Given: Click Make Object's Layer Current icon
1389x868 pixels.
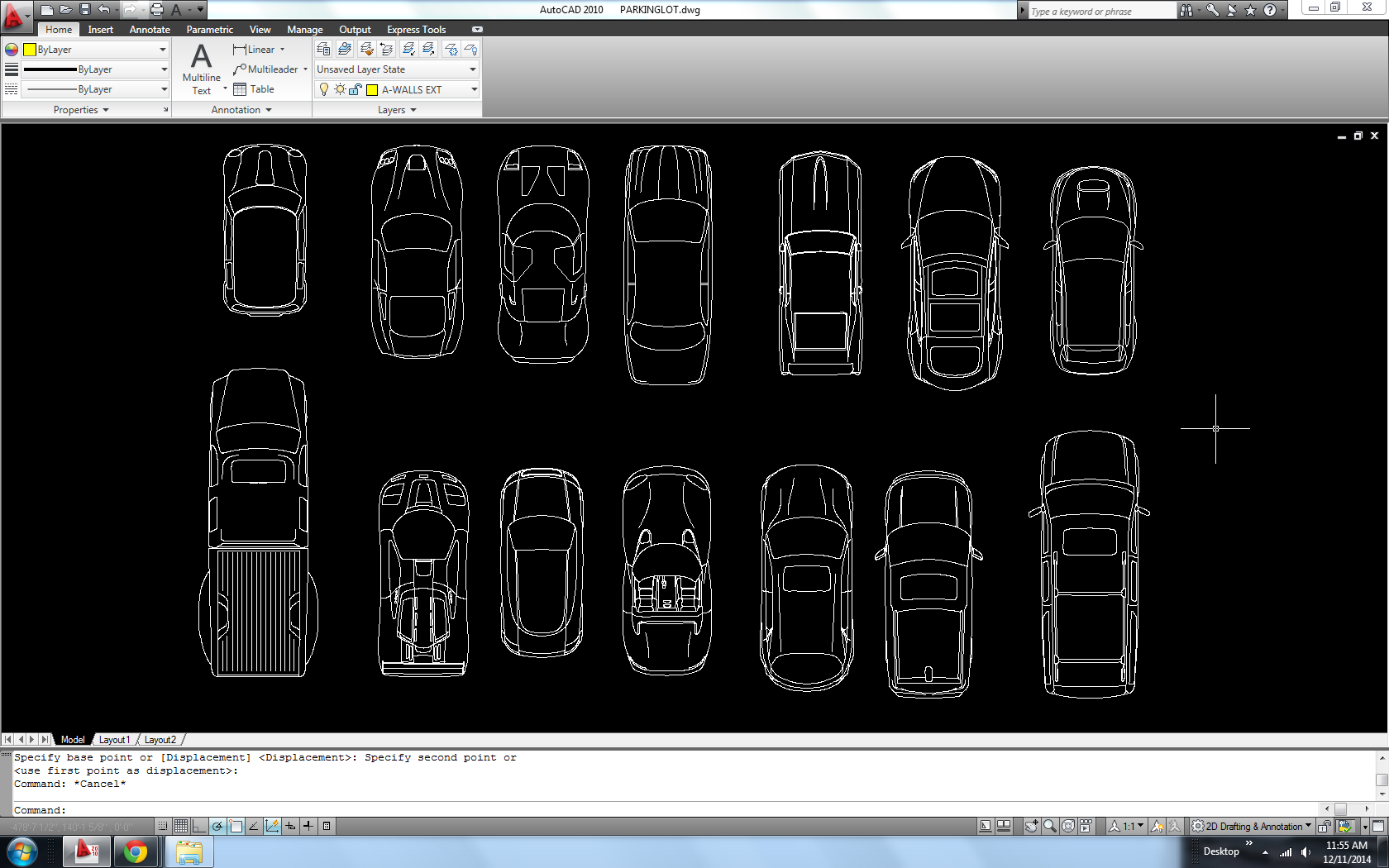Looking at the screenshot, I should click(345, 49).
